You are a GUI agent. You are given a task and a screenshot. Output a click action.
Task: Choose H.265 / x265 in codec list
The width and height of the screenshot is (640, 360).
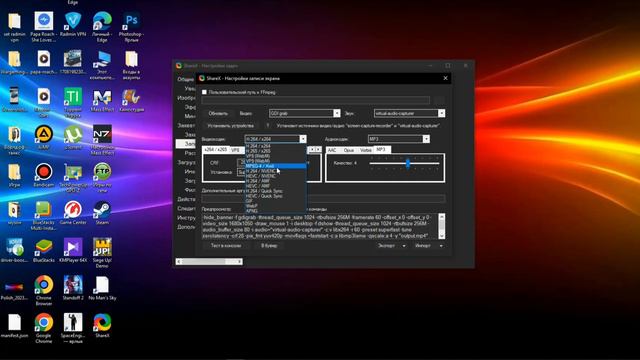[x=276, y=151]
